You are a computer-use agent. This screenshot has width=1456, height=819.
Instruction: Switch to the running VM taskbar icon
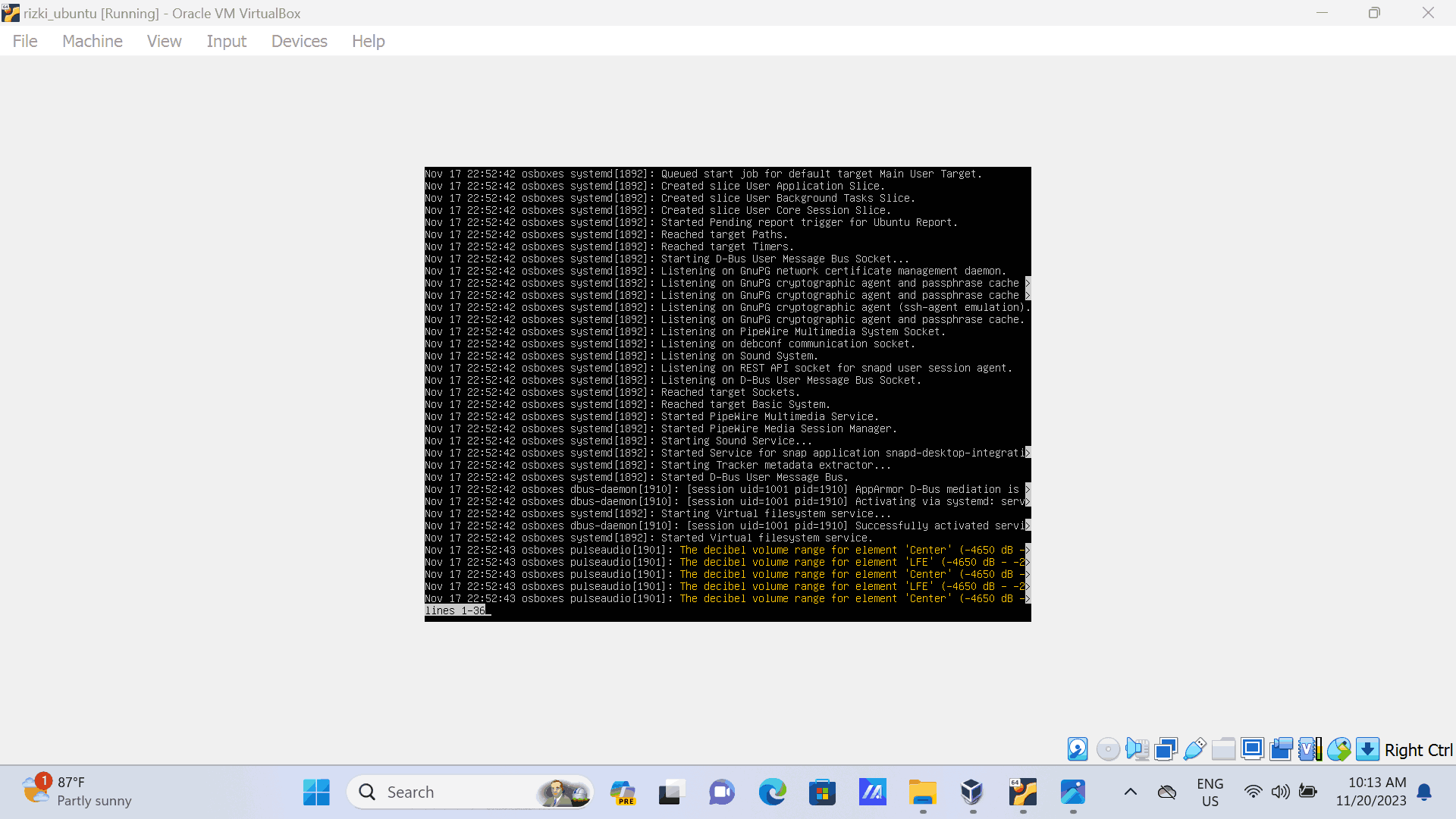tap(1023, 792)
